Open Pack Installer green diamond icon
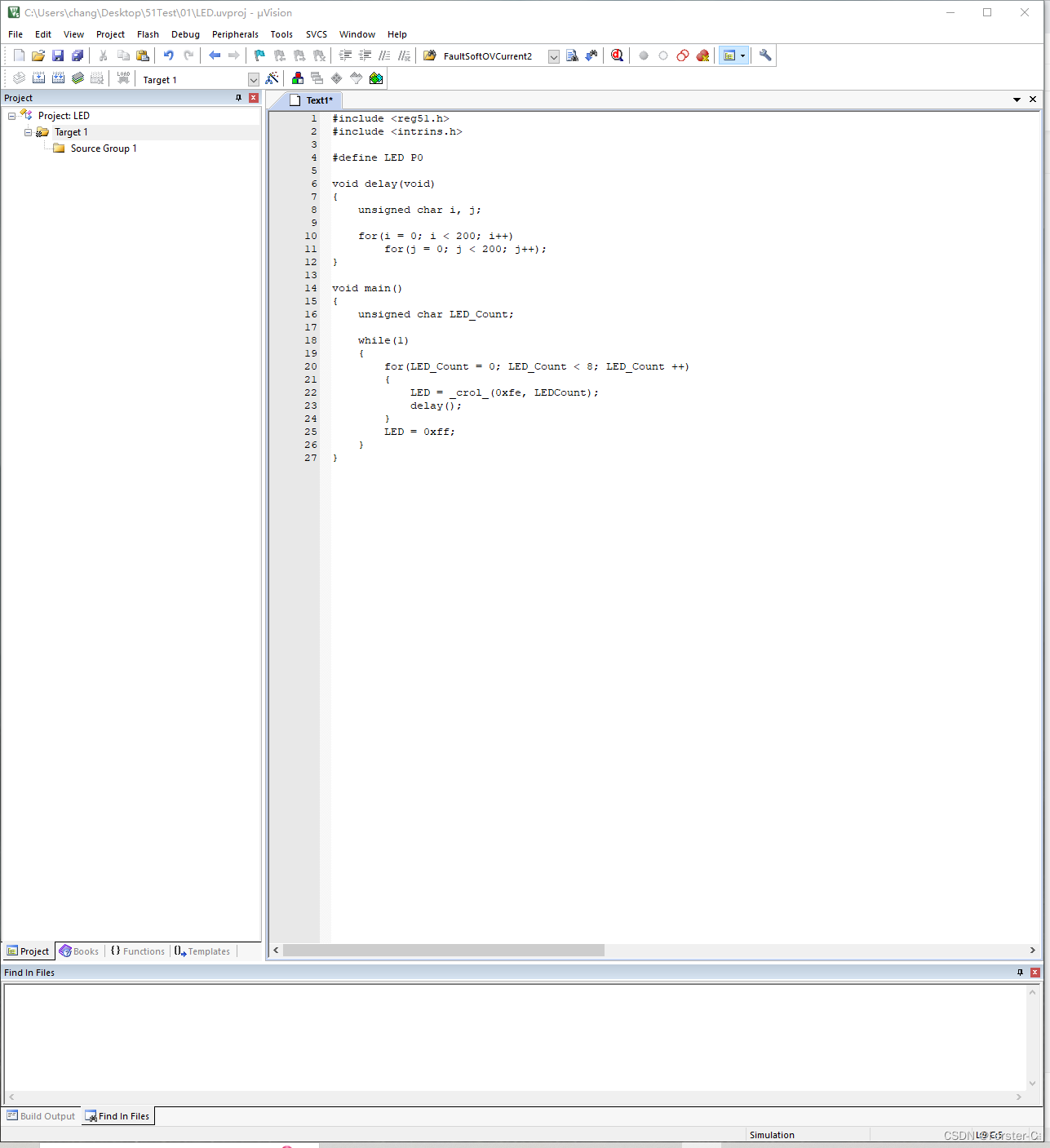This screenshot has height=1148, width=1050. (376, 78)
